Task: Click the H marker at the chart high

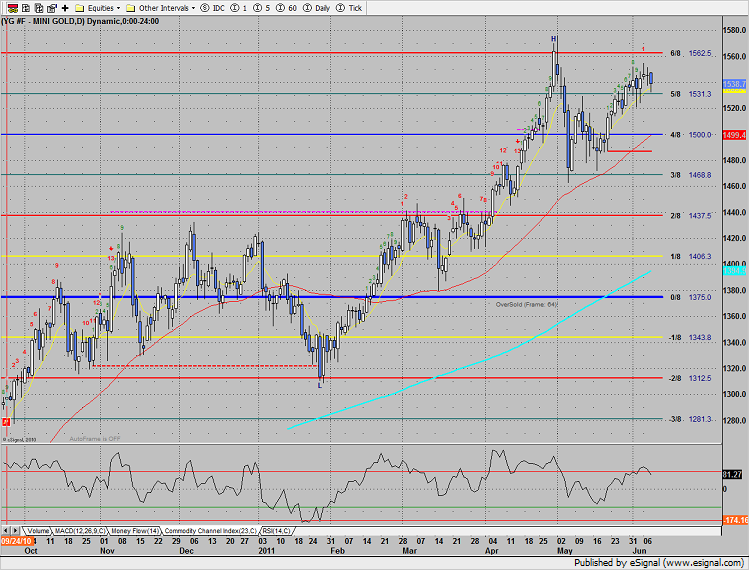Action: (554, 39)
